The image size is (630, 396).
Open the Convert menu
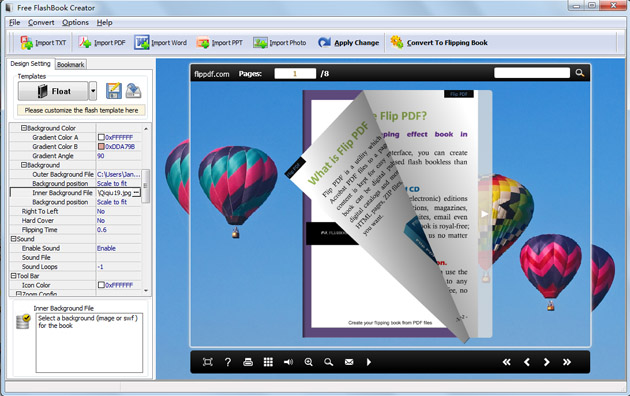coord(41,22)
